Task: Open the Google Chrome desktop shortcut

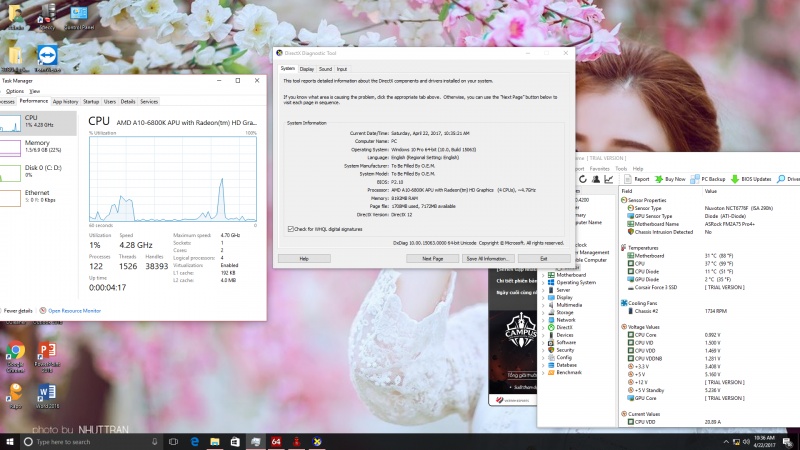Action: click(x=15, y=354)
